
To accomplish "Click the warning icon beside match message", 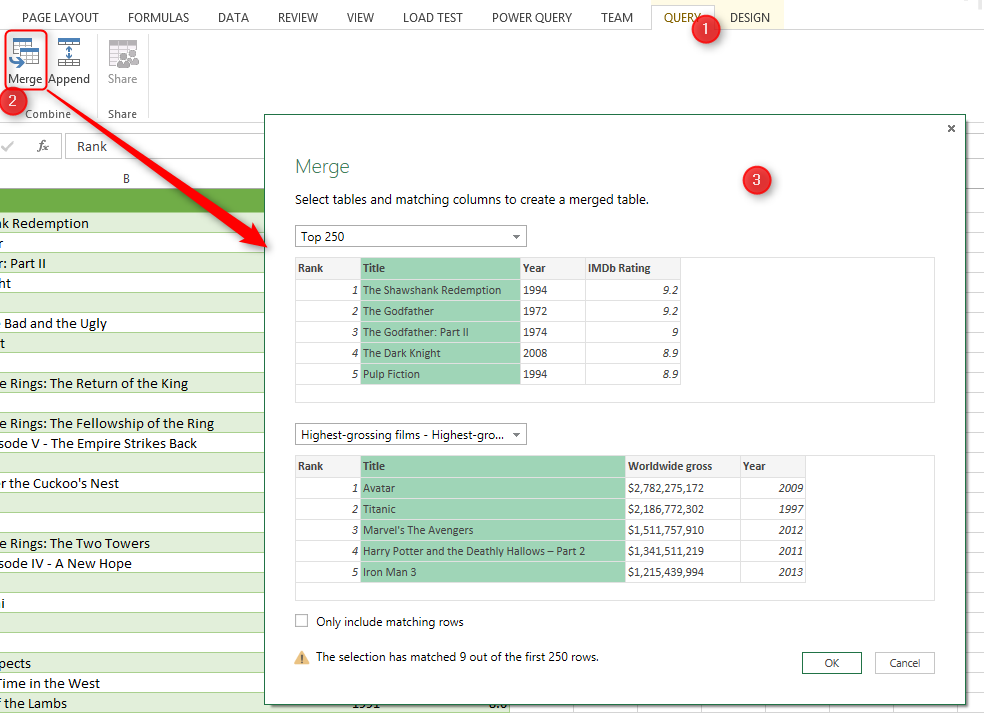I will pos(301,658).
